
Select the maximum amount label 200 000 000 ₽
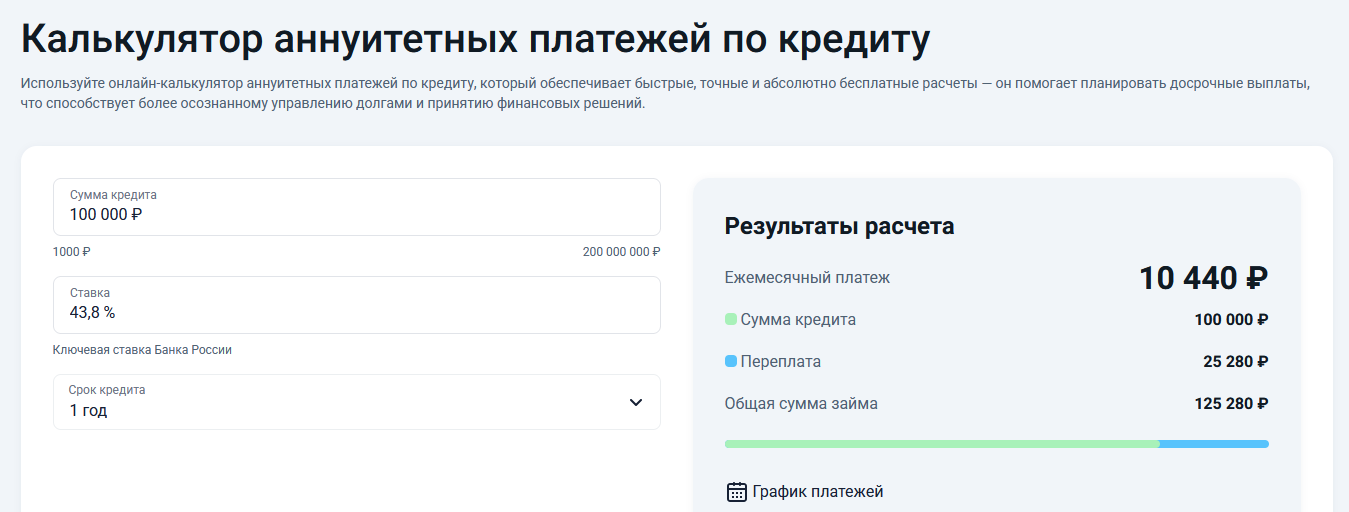point(621,252)
